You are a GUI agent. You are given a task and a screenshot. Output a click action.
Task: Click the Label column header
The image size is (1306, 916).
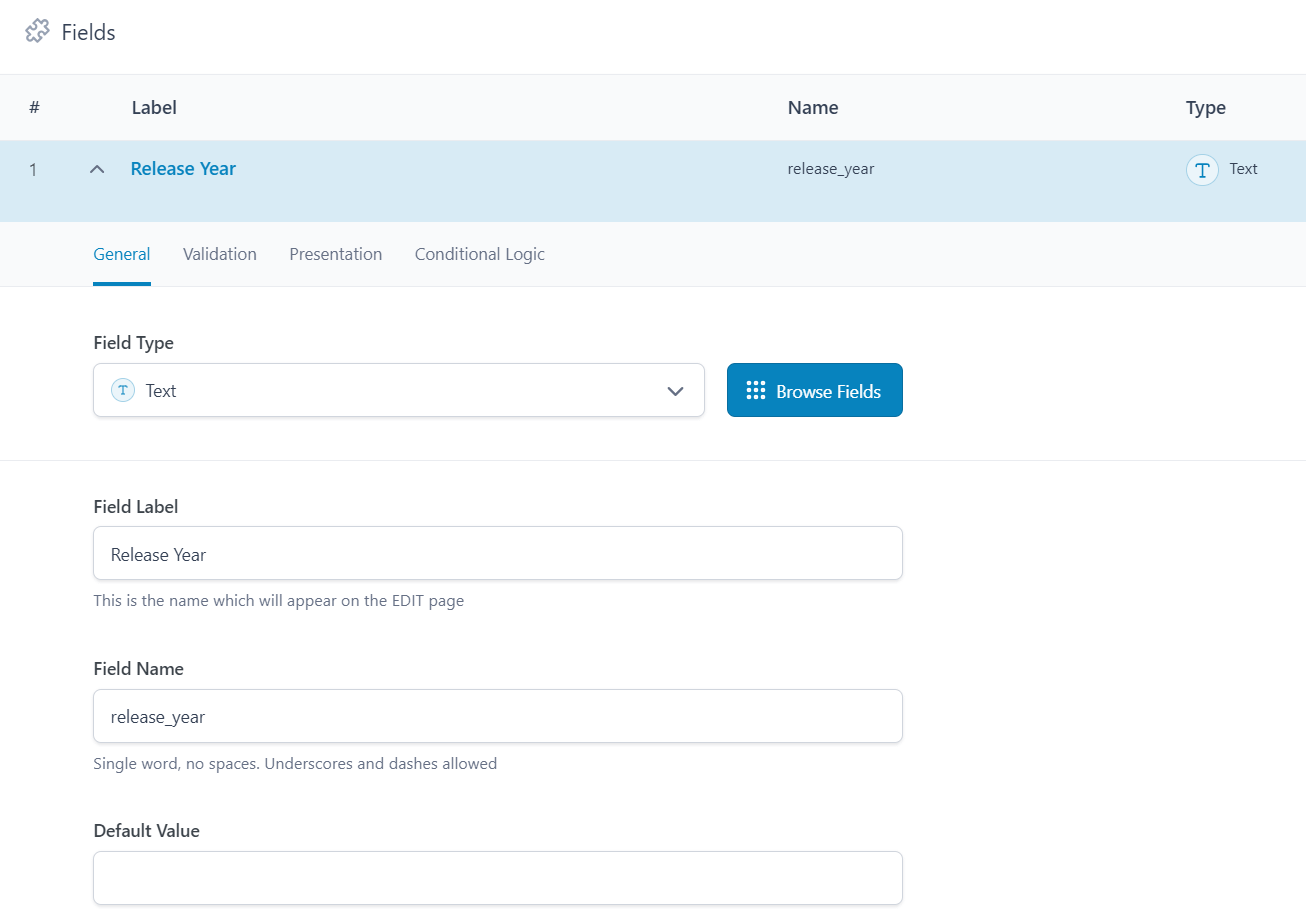tap(154, 107)
